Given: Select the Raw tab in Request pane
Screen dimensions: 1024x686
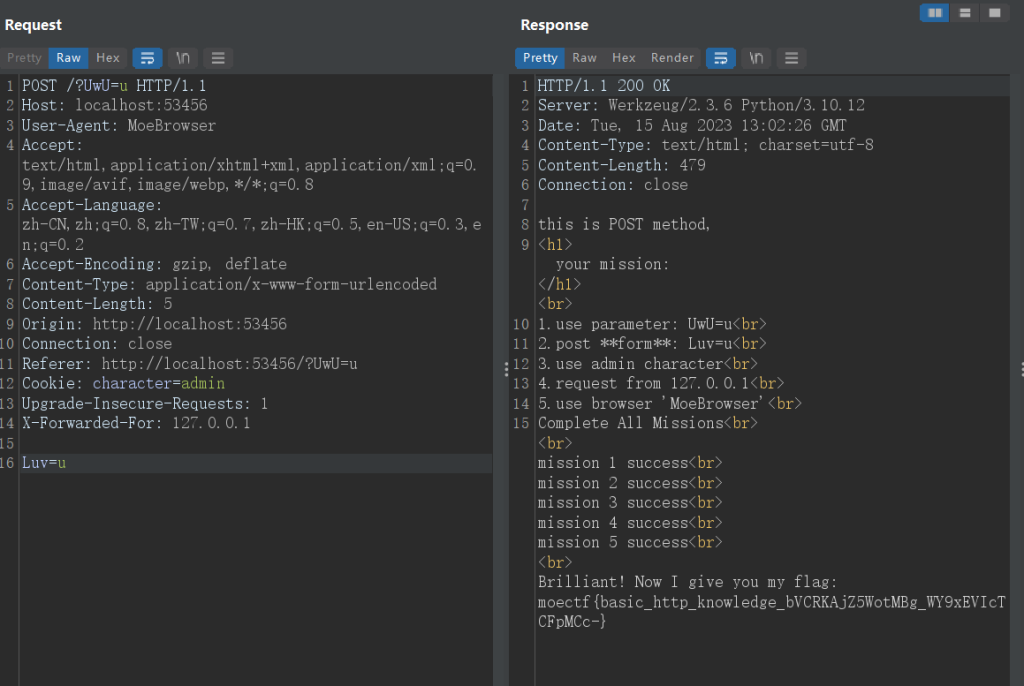Looking at the screenshot, I should click(x=69, y=58).
